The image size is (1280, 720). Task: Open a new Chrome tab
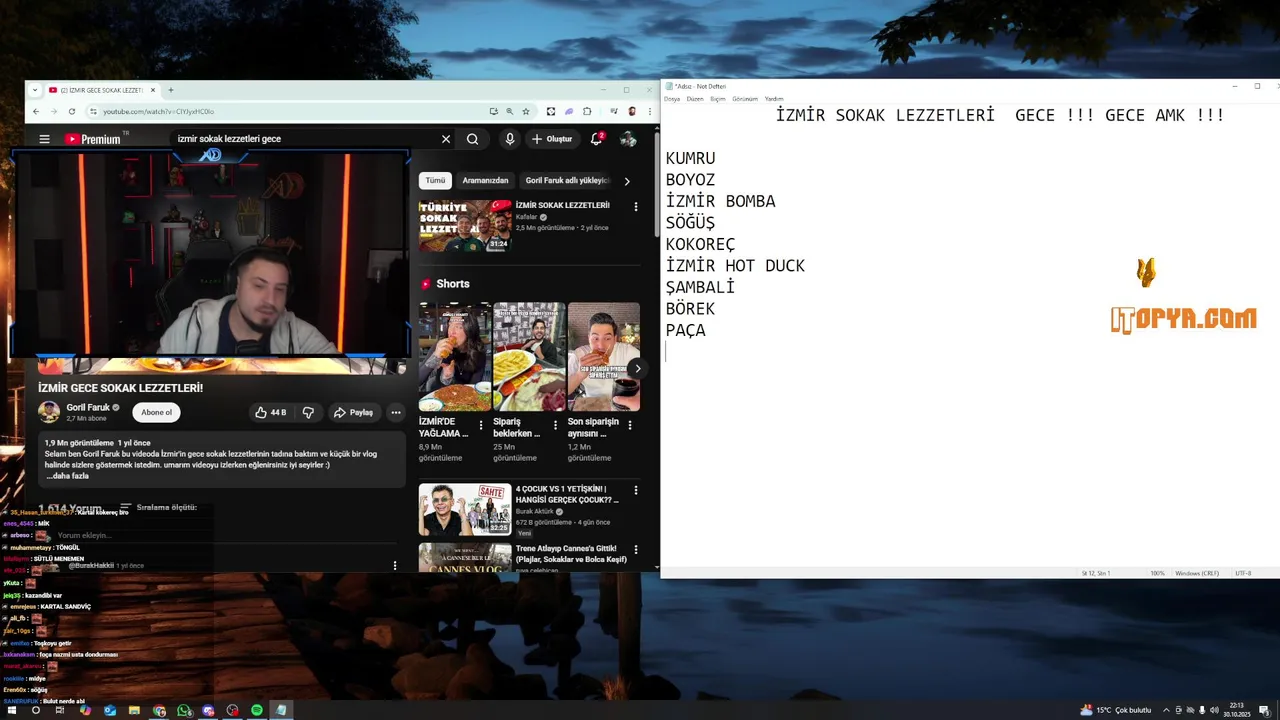tap(170, 90)
